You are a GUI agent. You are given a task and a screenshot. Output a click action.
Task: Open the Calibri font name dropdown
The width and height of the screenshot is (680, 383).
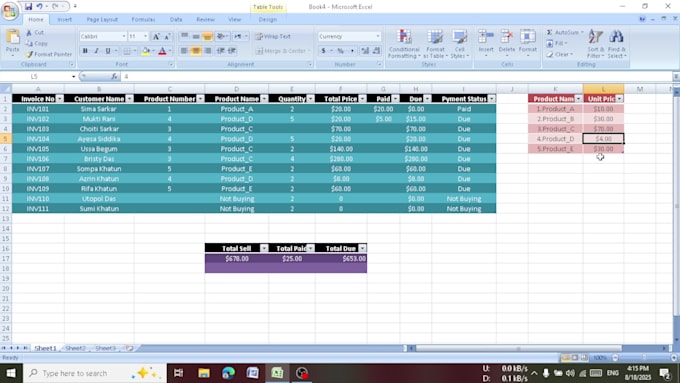(x=124, y=36)
